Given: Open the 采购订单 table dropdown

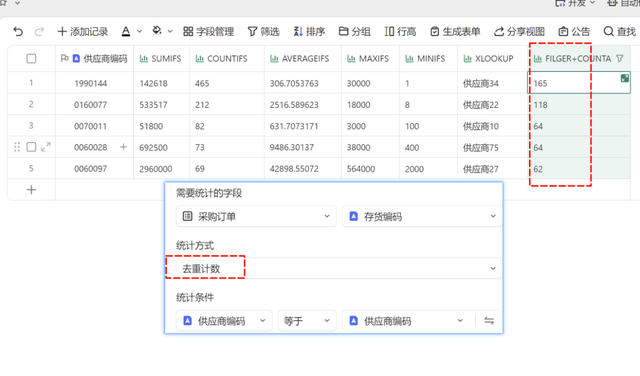Looking at the screenshot, I should [256, 216].
